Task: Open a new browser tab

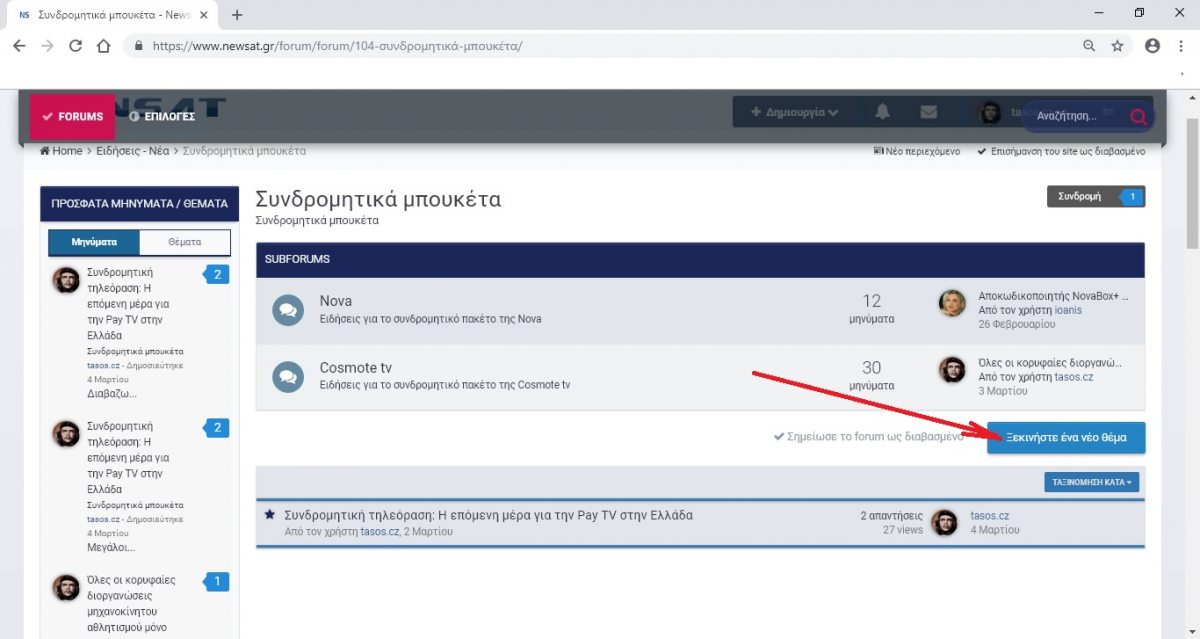Action: click(x=237, y=15)
